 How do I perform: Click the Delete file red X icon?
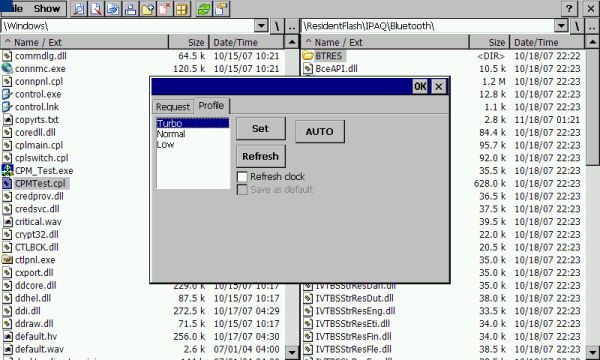click(x=165, y=9)
